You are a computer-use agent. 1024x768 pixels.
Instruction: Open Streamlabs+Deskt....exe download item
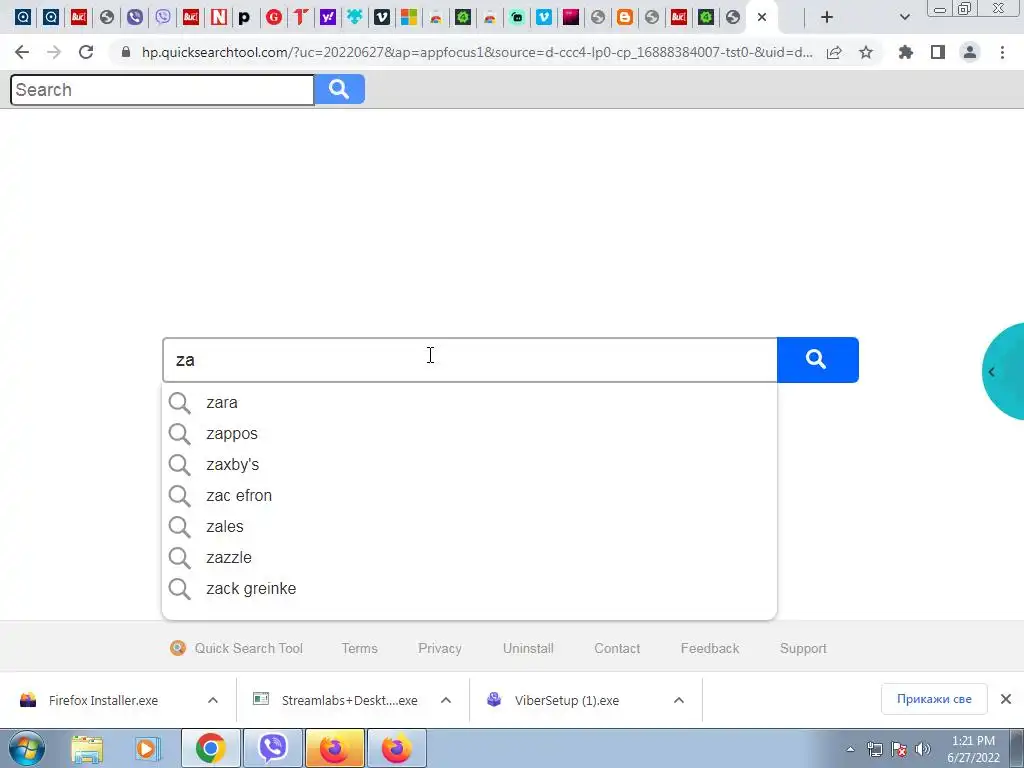(349, 700)
